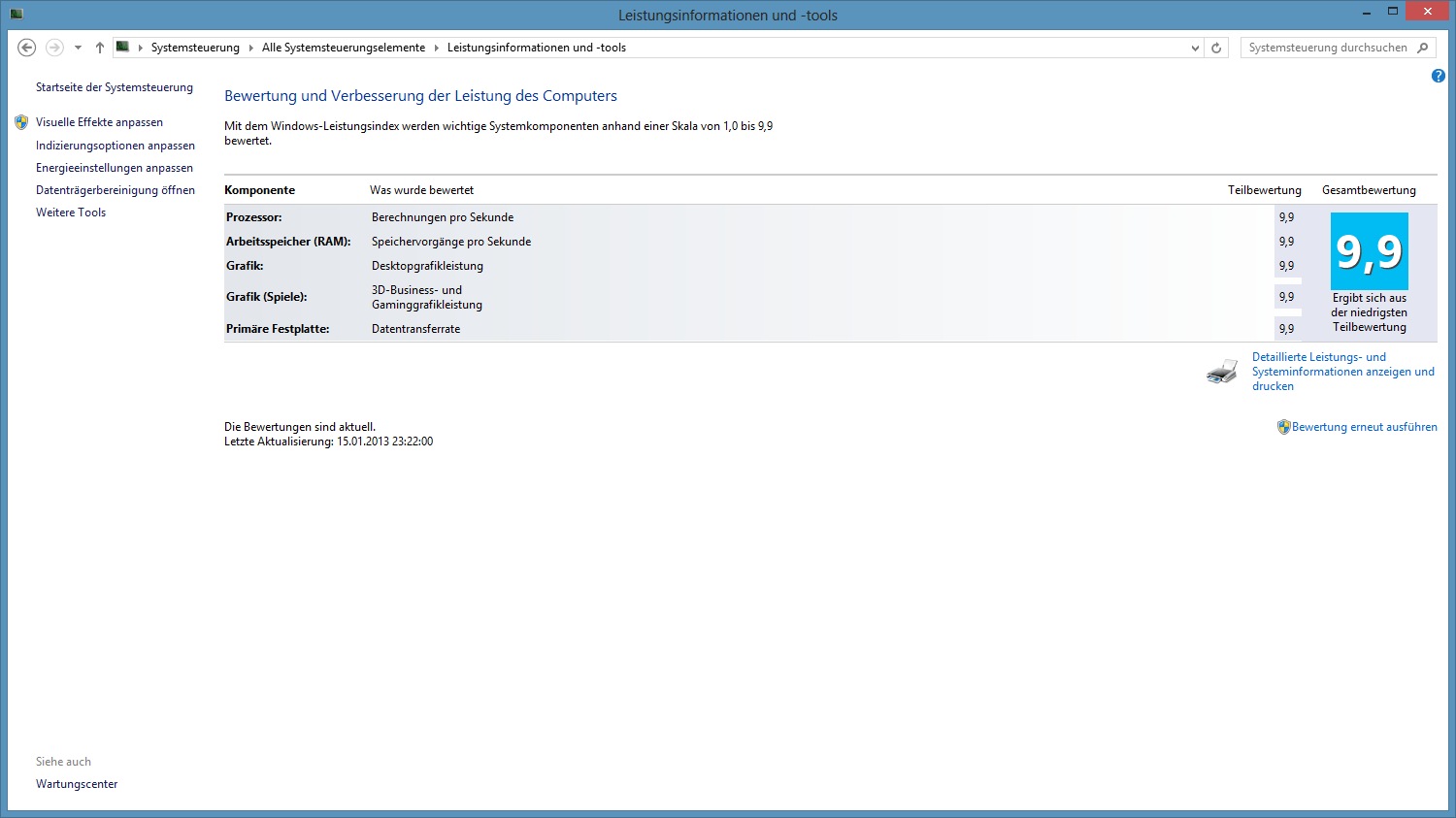The image size is (1456, 818).
Task: Click the Forward navigation arrow
Action: [x=54, y=48]
